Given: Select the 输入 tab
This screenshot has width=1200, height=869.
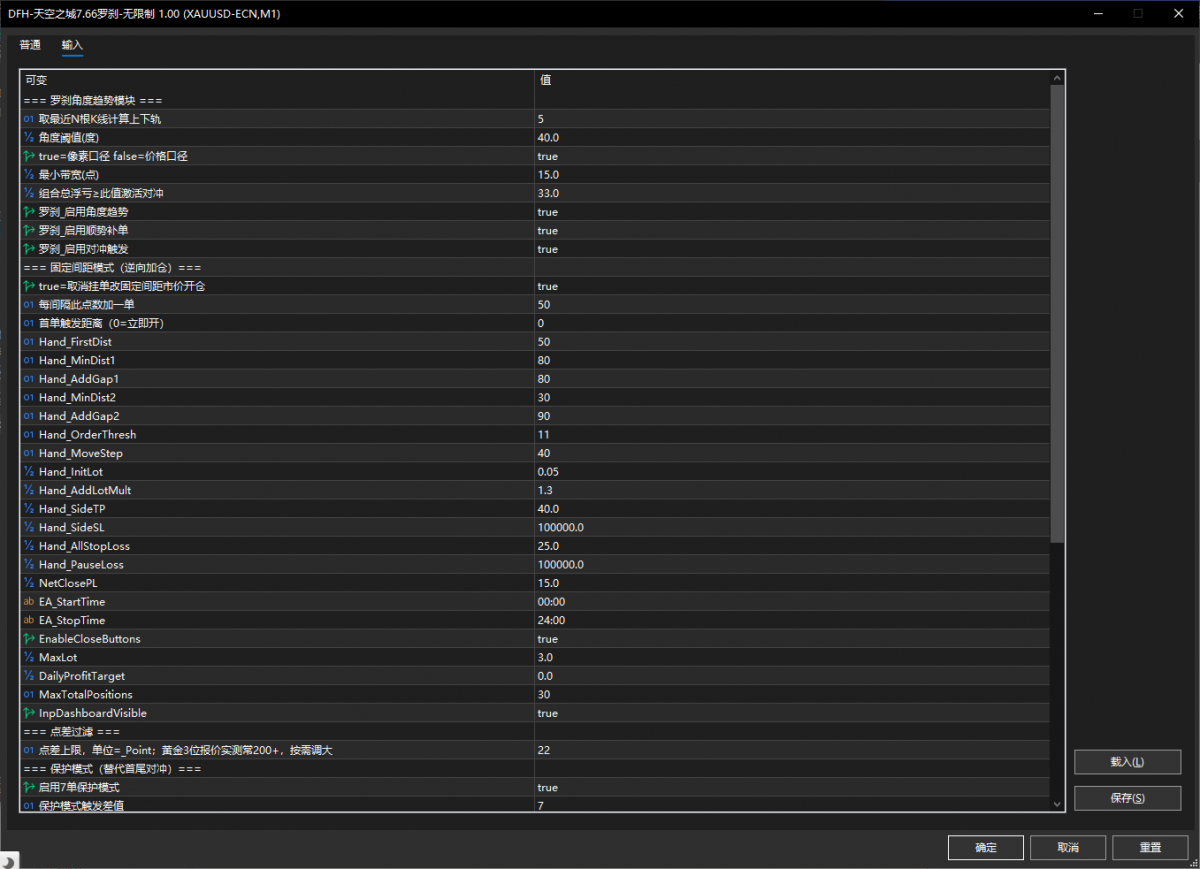Looking at the screenshot, I should [x=72, y=45].
